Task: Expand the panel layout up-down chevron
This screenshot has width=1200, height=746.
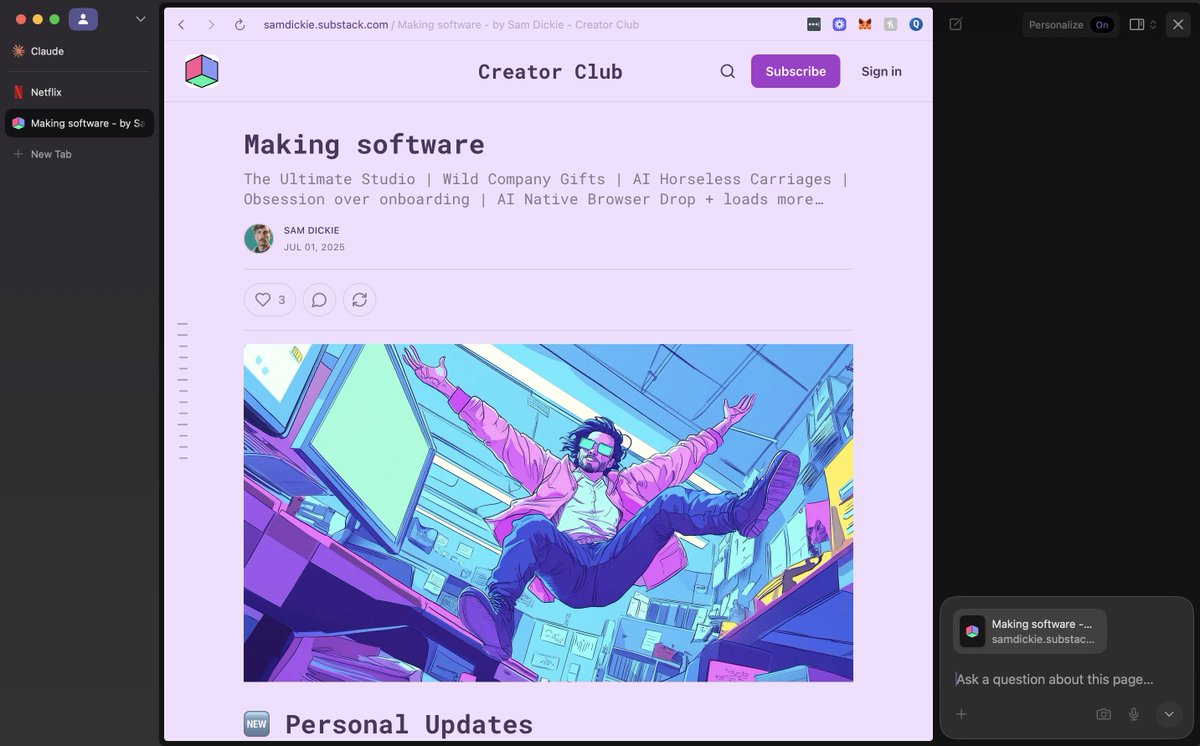Action: pos(1153,24)
